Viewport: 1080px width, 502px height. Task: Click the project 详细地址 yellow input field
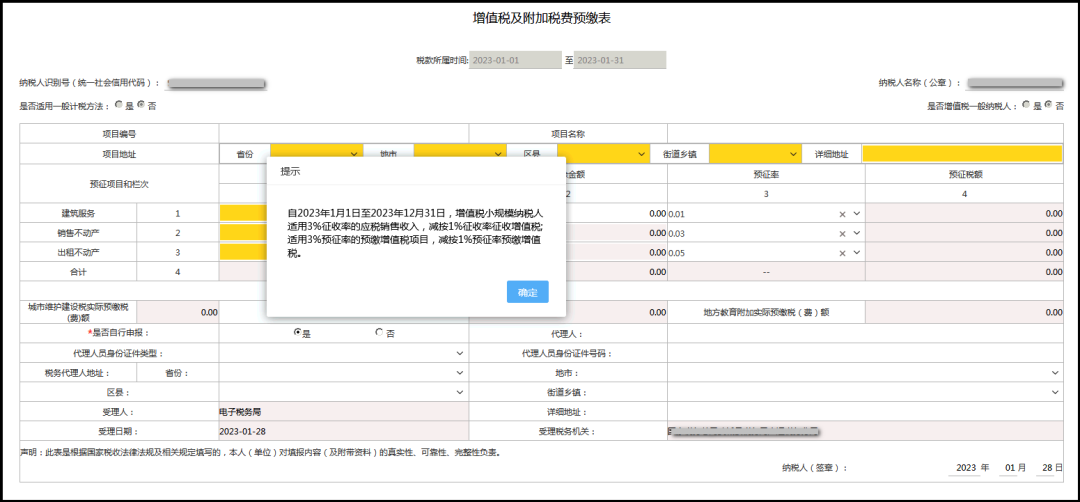click(962, 154)
